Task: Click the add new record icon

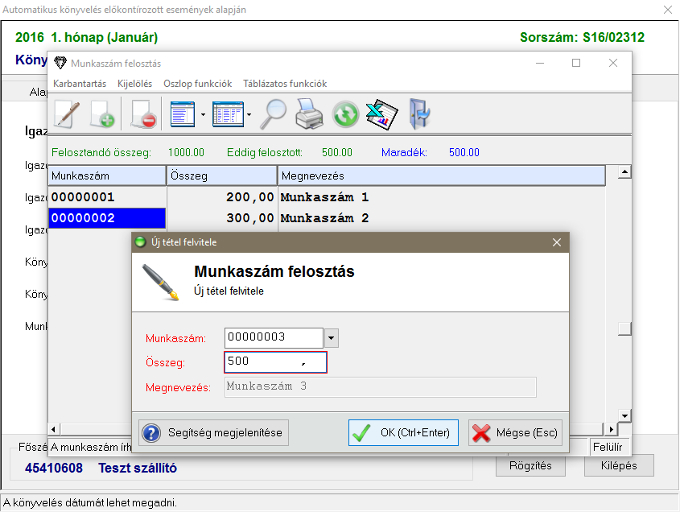Action: point(103,115)
